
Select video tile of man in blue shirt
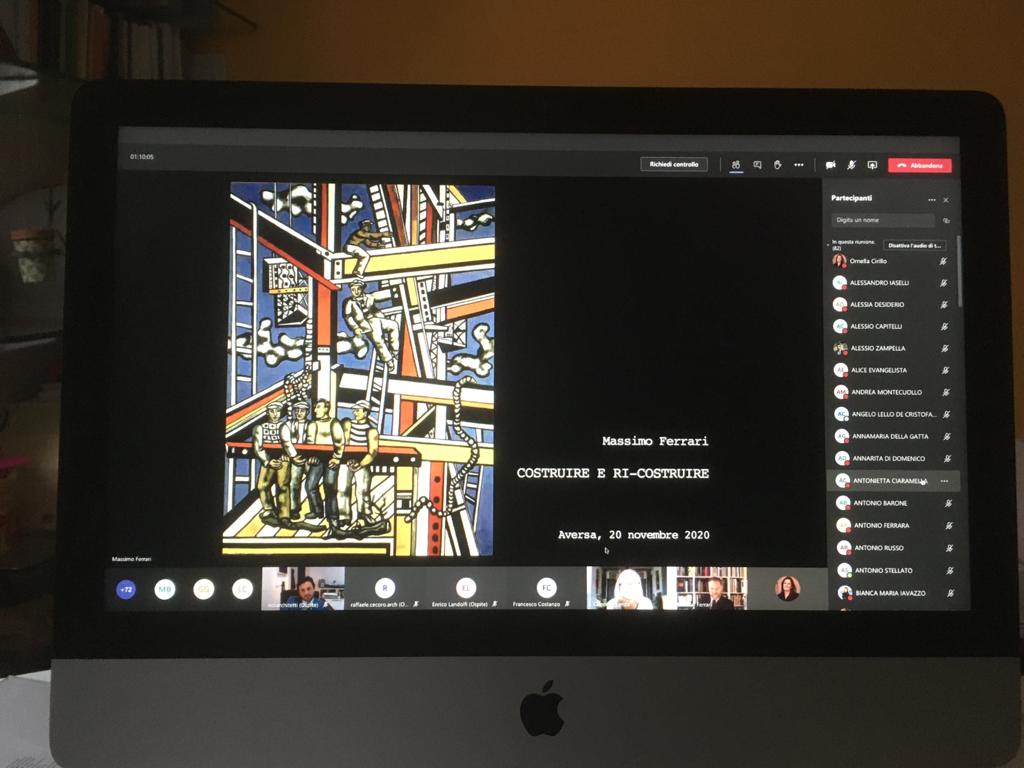coord(303,588)
